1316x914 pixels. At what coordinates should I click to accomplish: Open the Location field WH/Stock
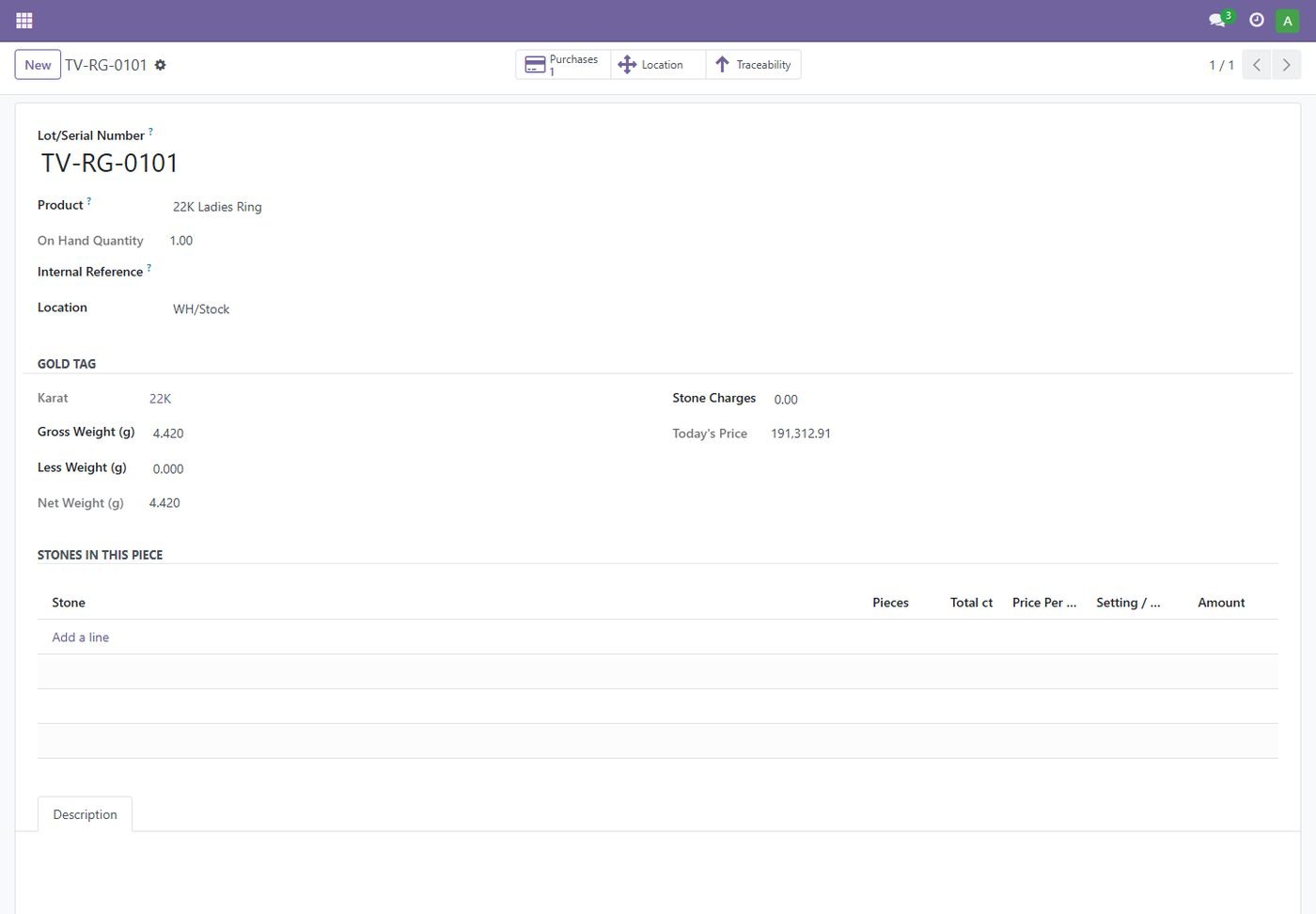(x=201, y=309)
